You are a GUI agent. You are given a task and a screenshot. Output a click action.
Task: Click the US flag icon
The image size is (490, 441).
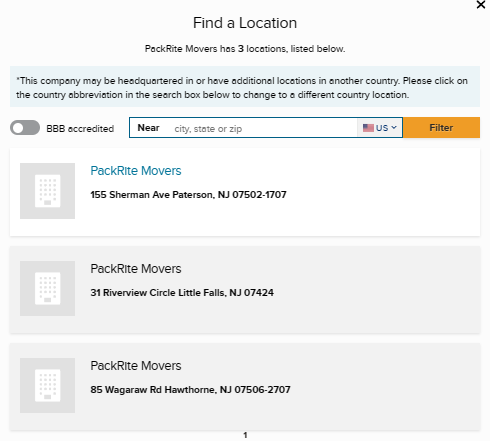tap(368, 128)
